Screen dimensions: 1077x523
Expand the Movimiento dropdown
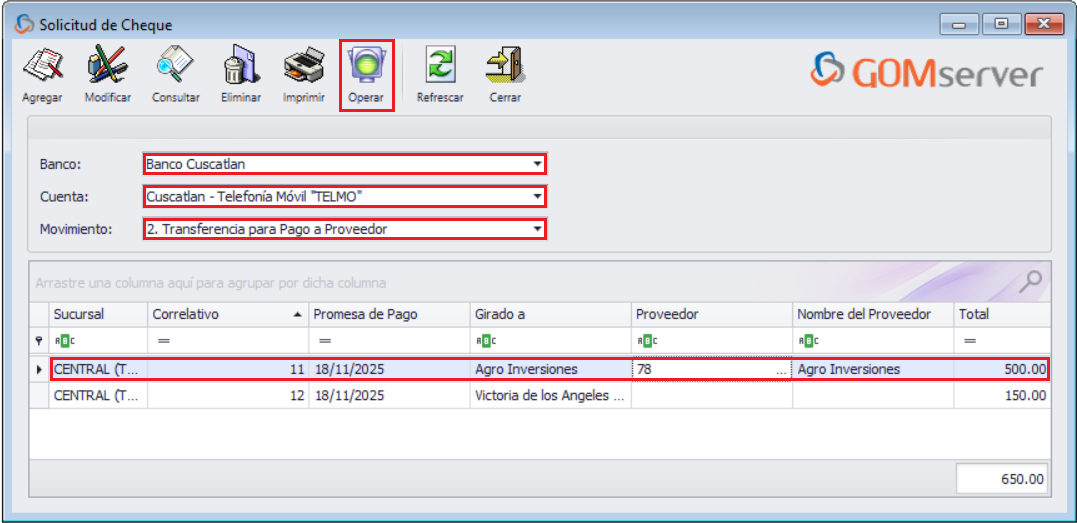(536, 230)
